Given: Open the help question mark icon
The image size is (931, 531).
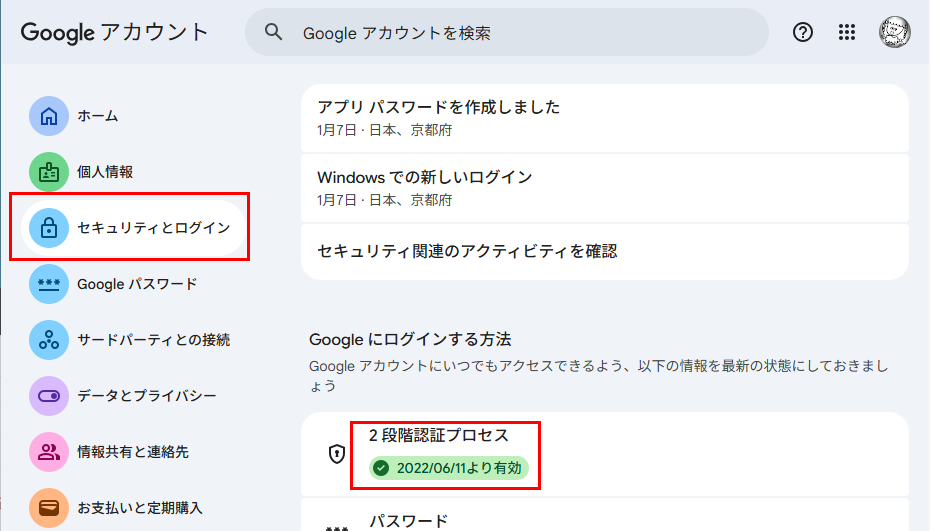Looking at the screenshot, I should (803, 32).
